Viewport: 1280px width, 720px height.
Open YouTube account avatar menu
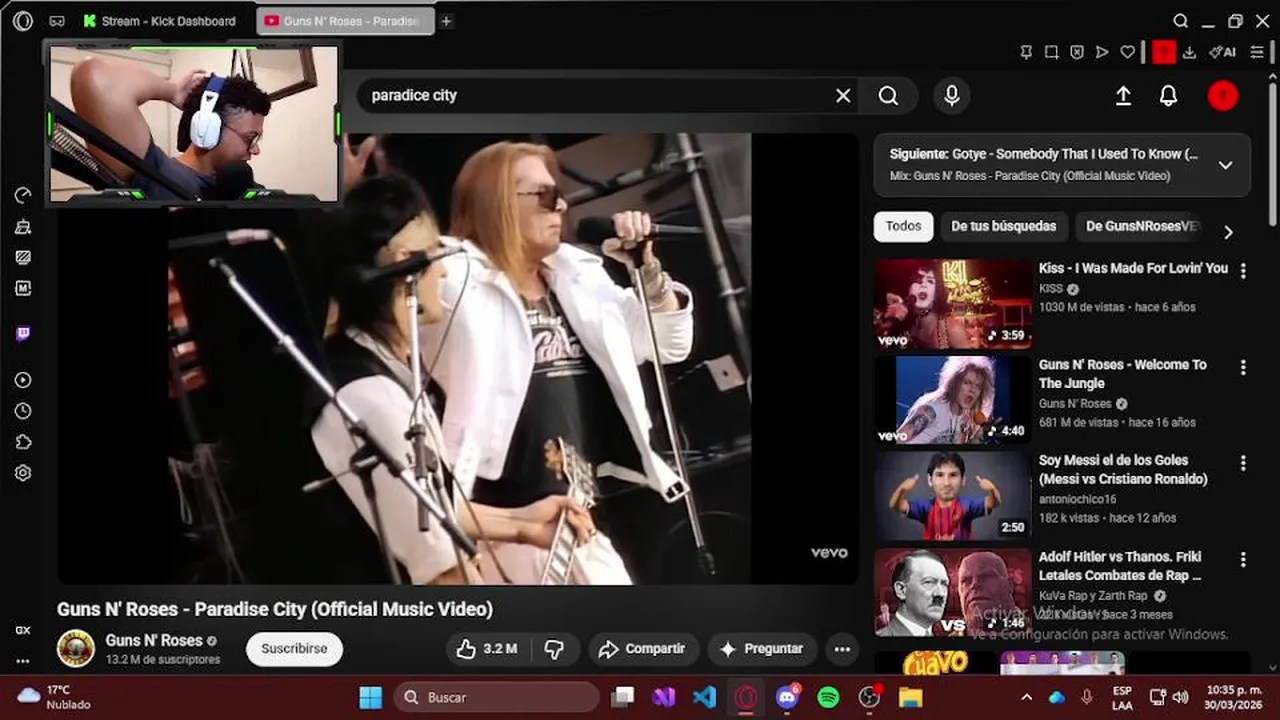(x=1223, y=95)
